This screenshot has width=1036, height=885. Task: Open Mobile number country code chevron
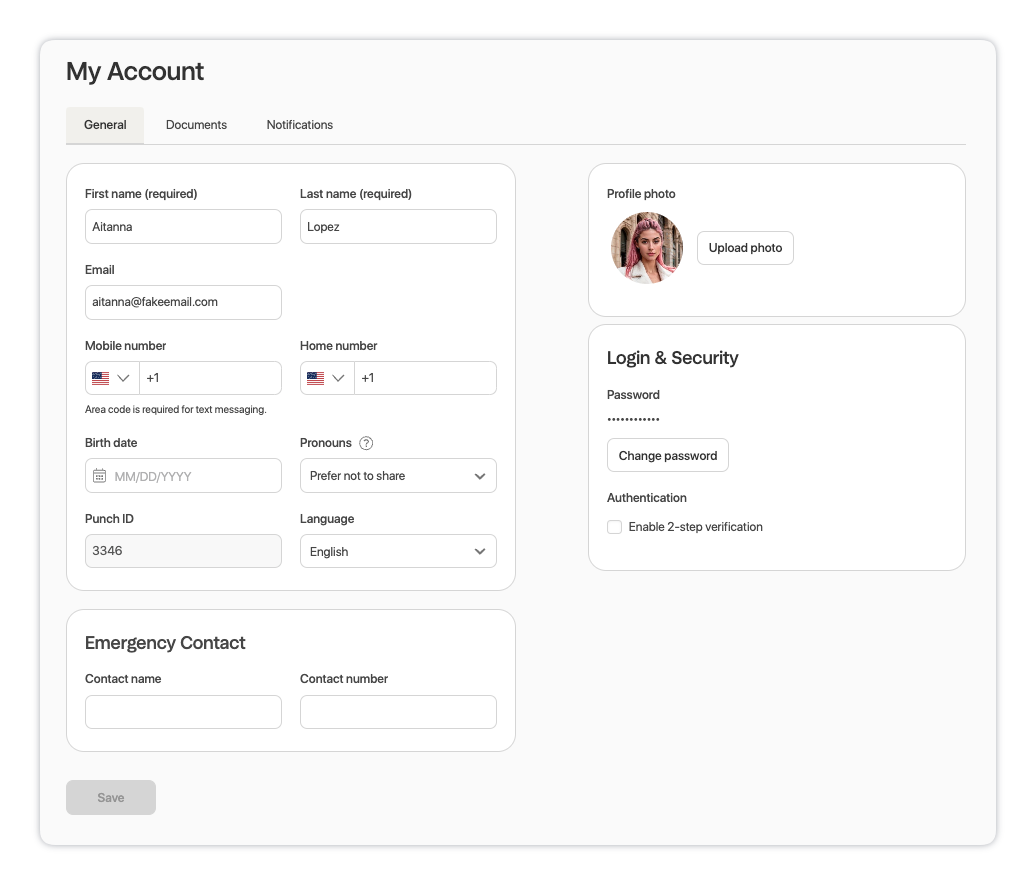124,378
